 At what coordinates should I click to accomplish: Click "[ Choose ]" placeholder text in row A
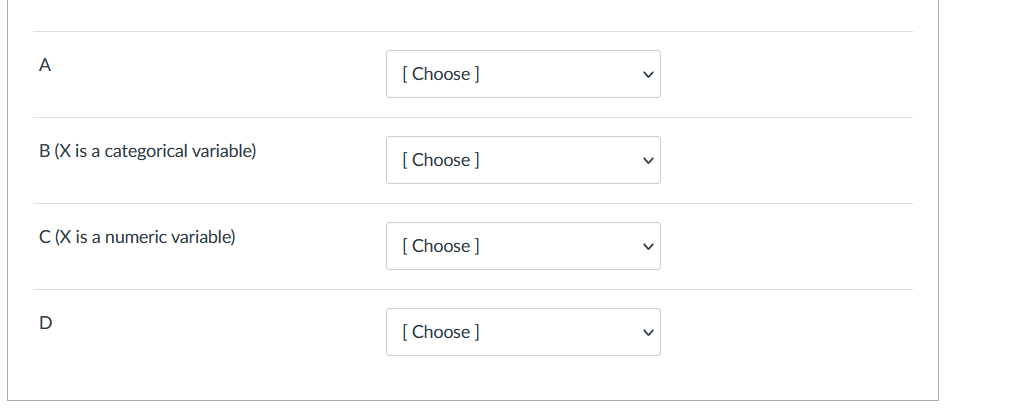pos(439,74)
